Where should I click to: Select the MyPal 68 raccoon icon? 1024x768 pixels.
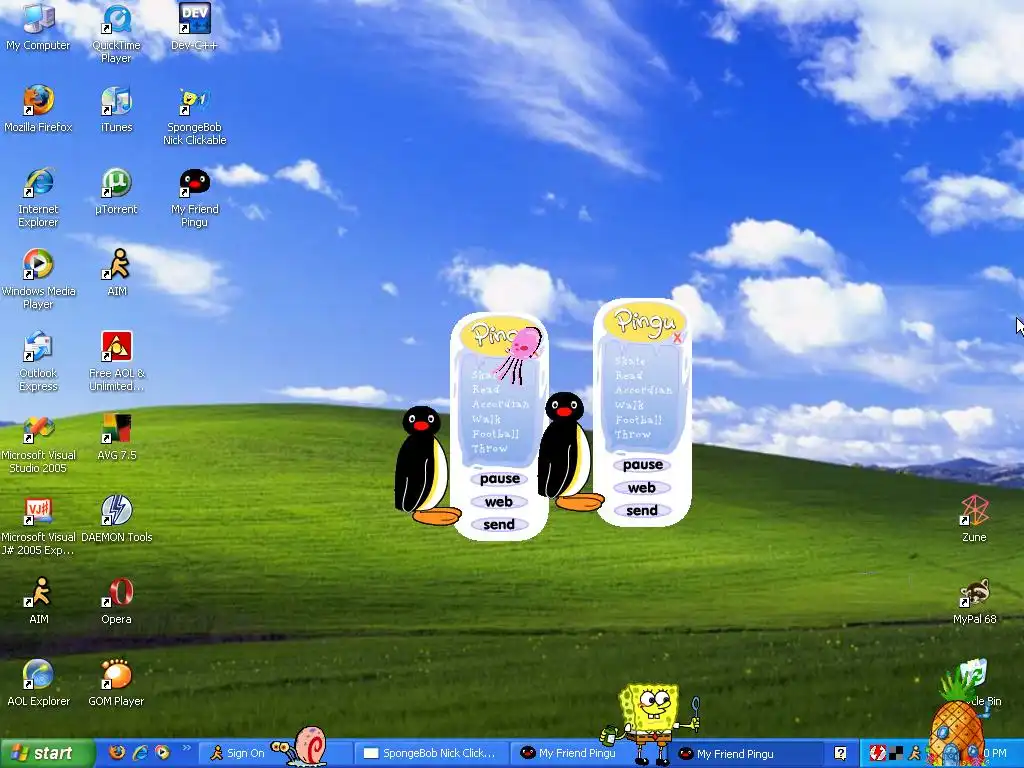(x=974, y=601)
